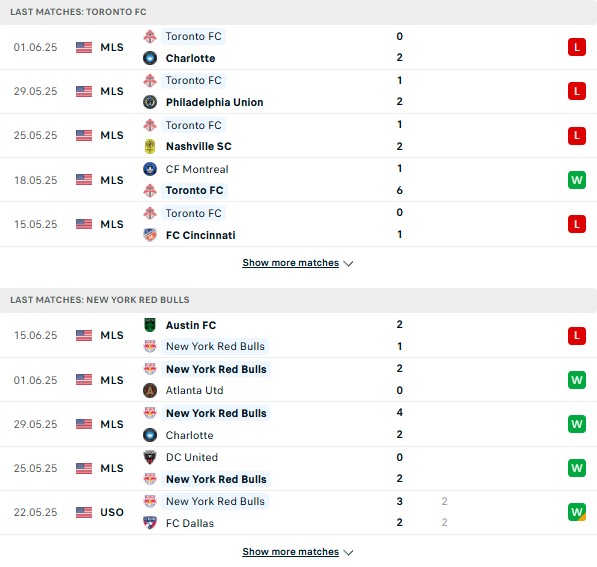This screenshot has height=567, width=597.
Task: Click the Austin FC green crest icon
Action: [150, 325]
